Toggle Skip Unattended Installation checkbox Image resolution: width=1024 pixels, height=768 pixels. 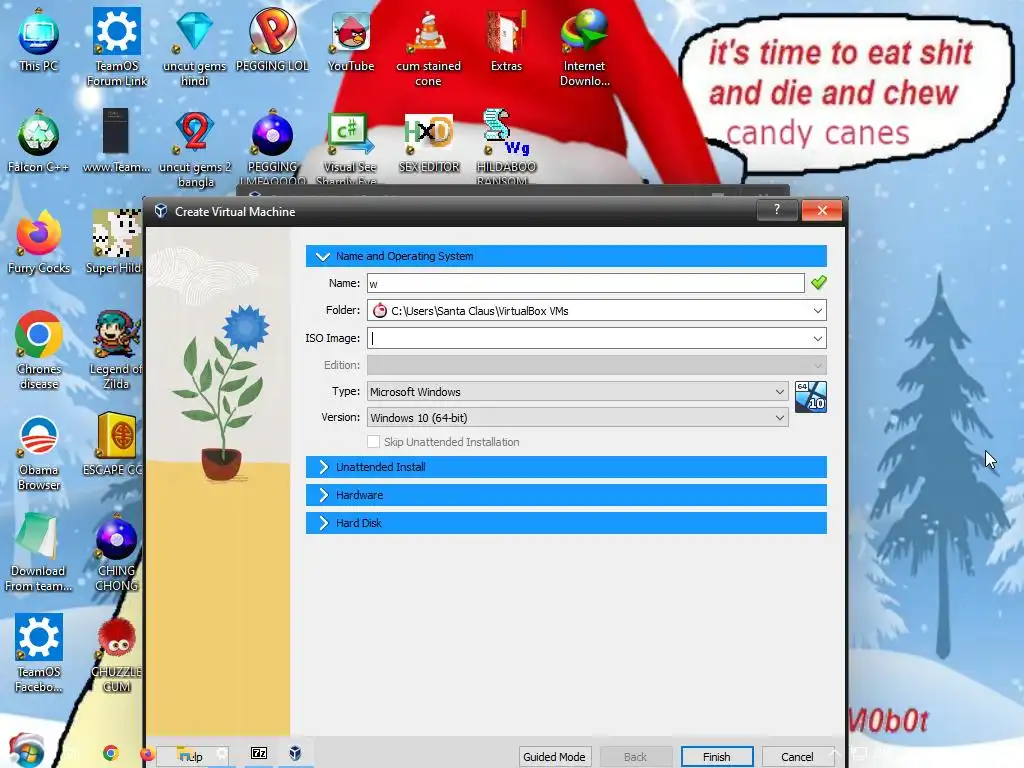(374, 442)
